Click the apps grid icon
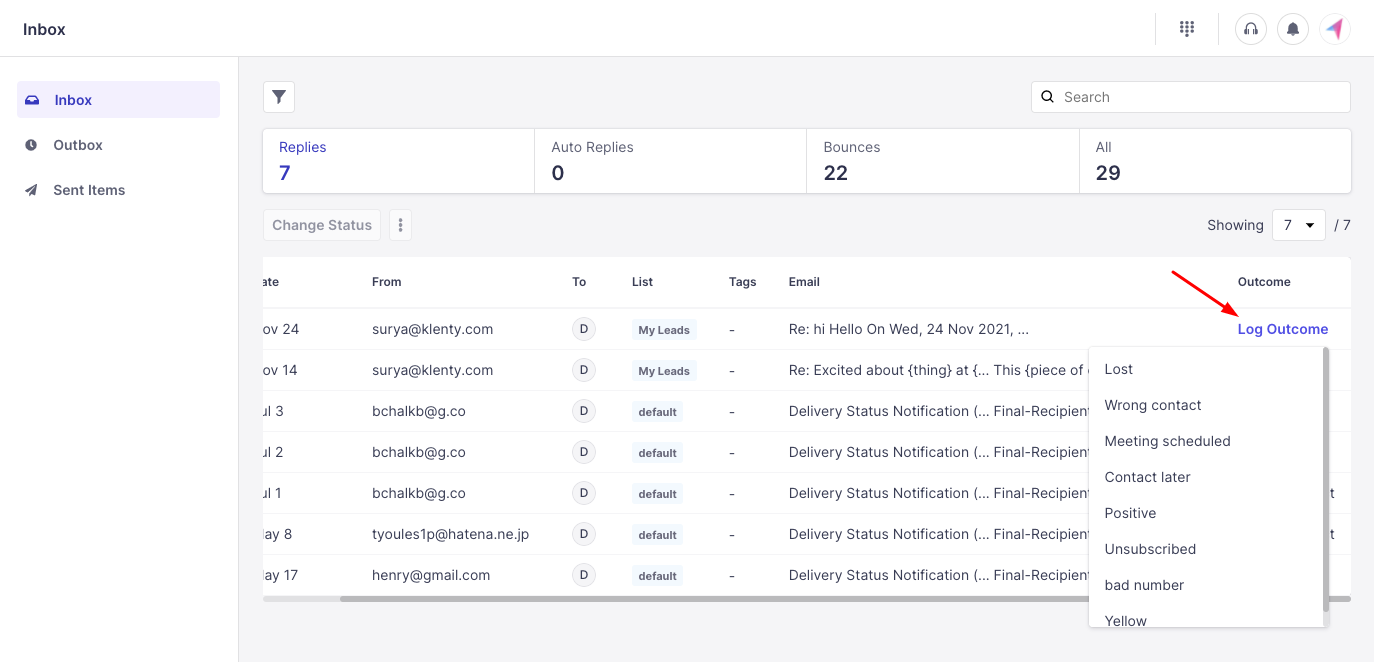 [x=1187, y=29]
